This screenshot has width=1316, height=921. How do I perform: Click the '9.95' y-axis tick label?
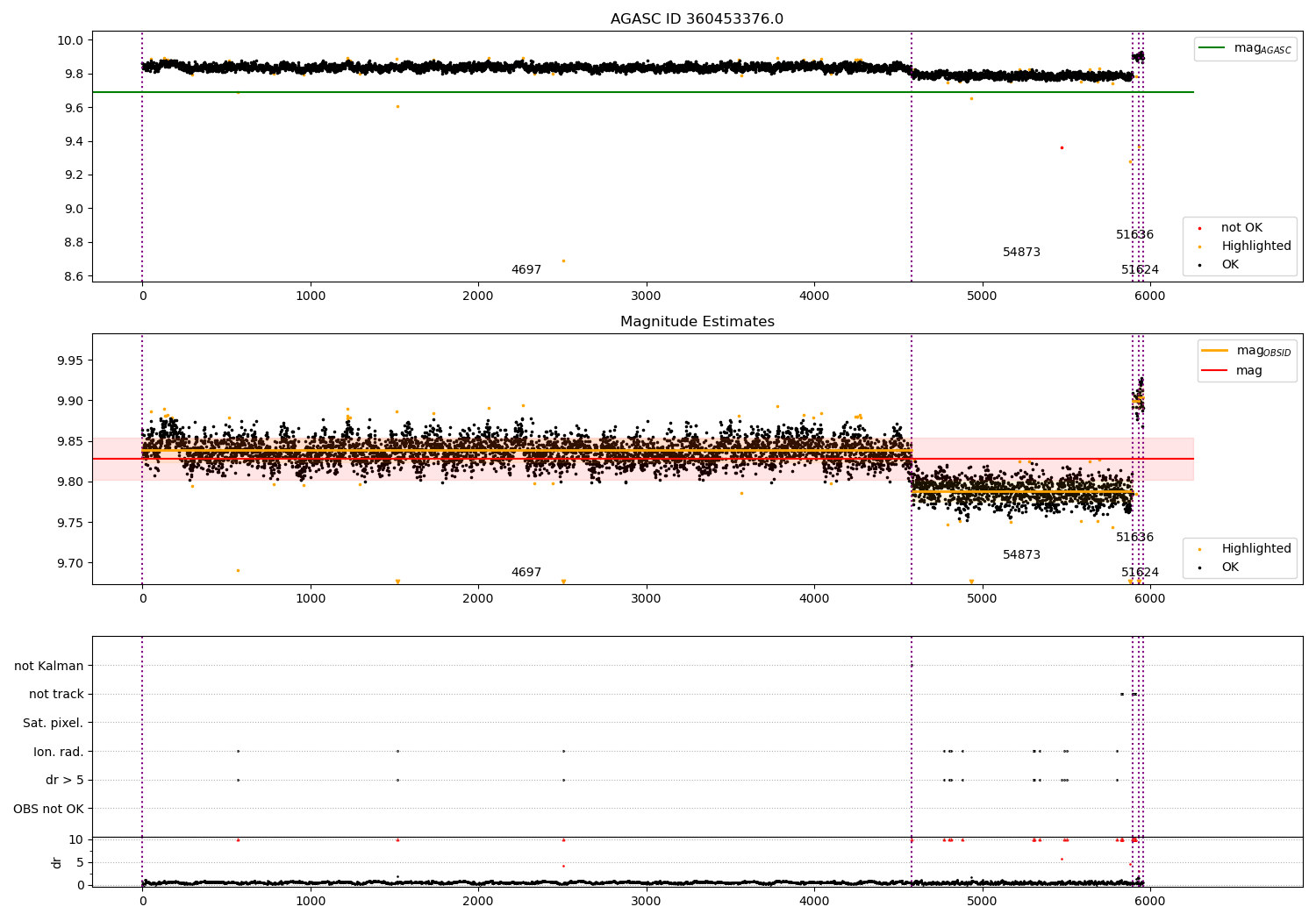71,361
